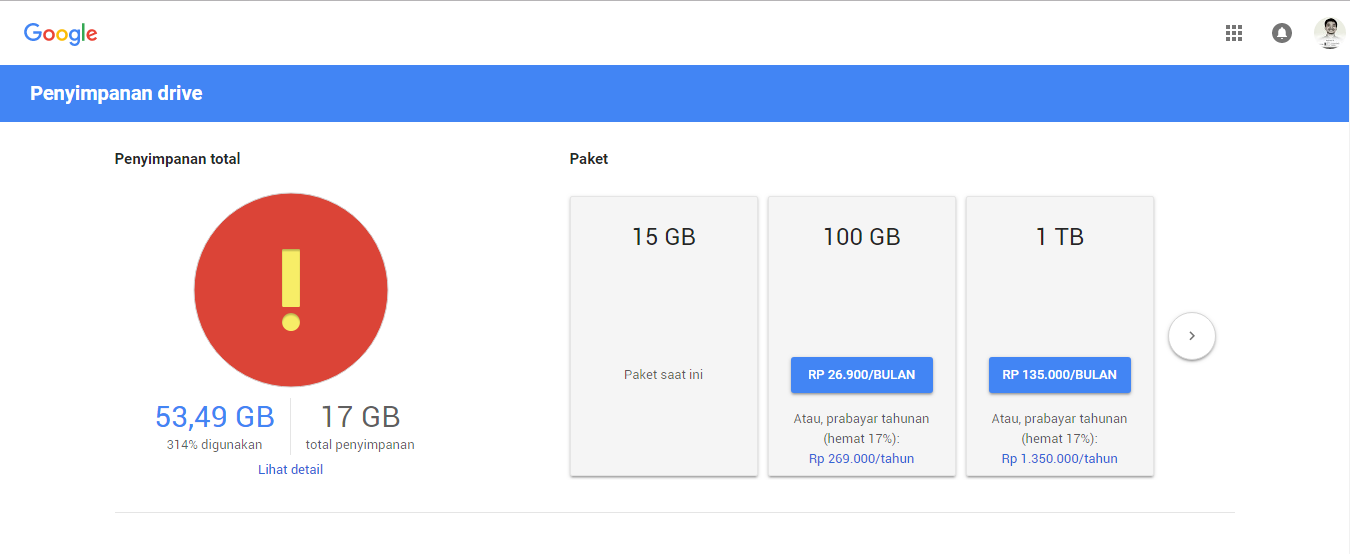Select the Rp 1.350.000/tahun yearly link
This screenshot has height=554, width=1350.
coord(1059,459)
